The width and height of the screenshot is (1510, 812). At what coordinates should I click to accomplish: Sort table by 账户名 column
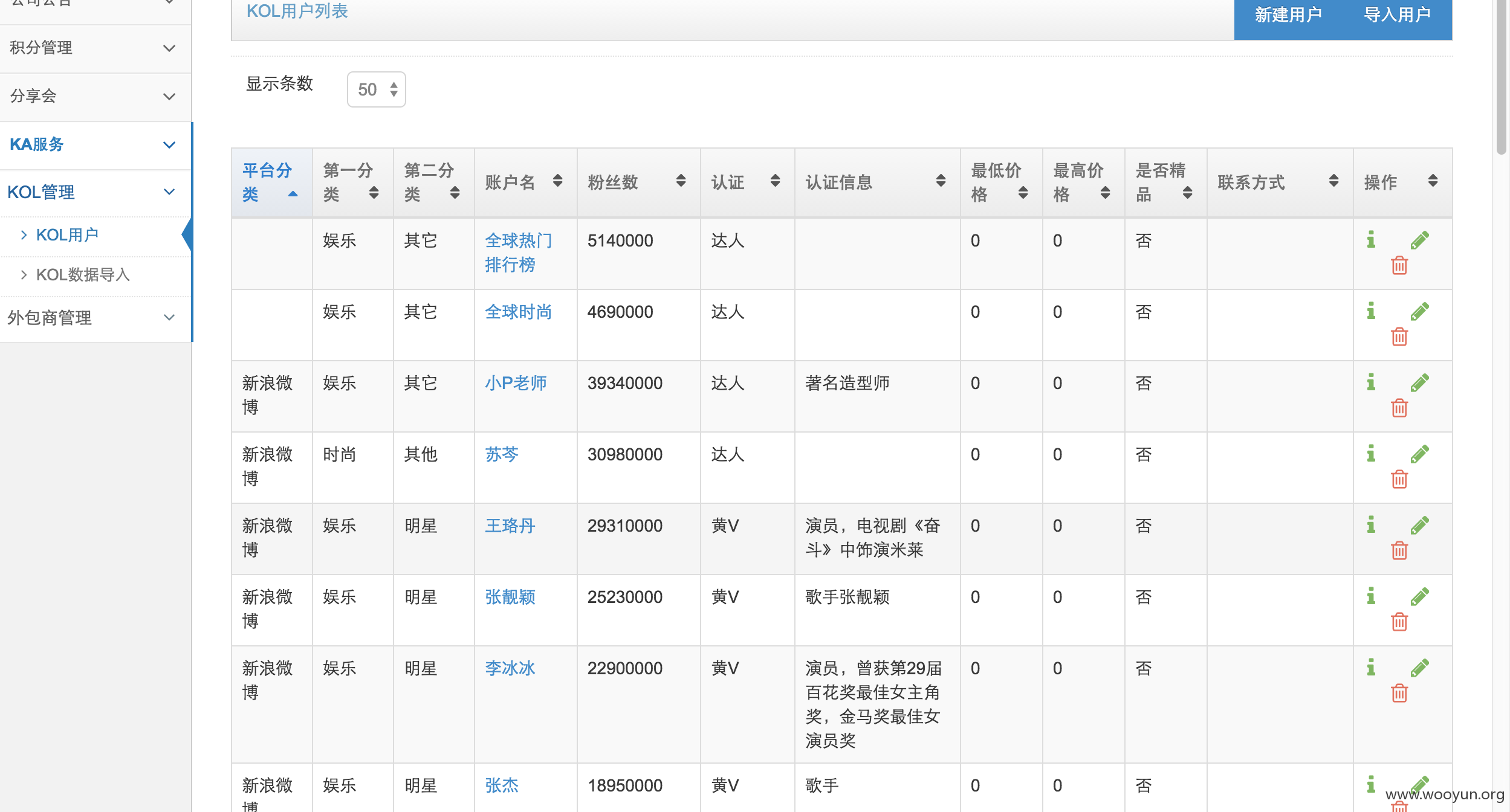click(x=526, y=182)
